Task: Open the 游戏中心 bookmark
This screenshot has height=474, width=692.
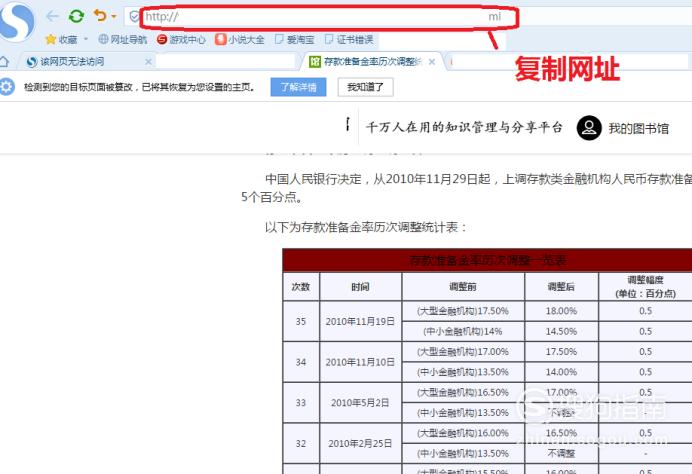Action: click(181, 40)
